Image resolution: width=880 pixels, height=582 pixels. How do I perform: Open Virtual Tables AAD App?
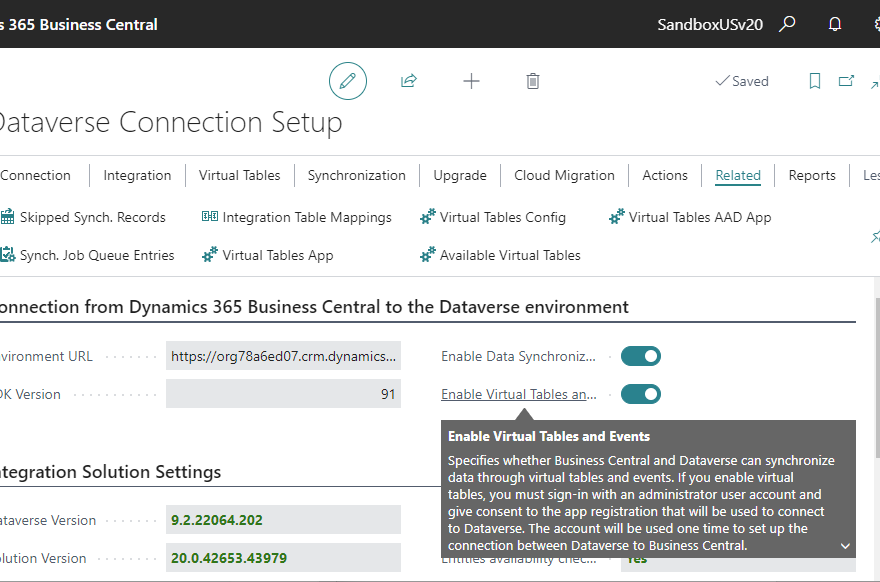click(x=700, y=217)
